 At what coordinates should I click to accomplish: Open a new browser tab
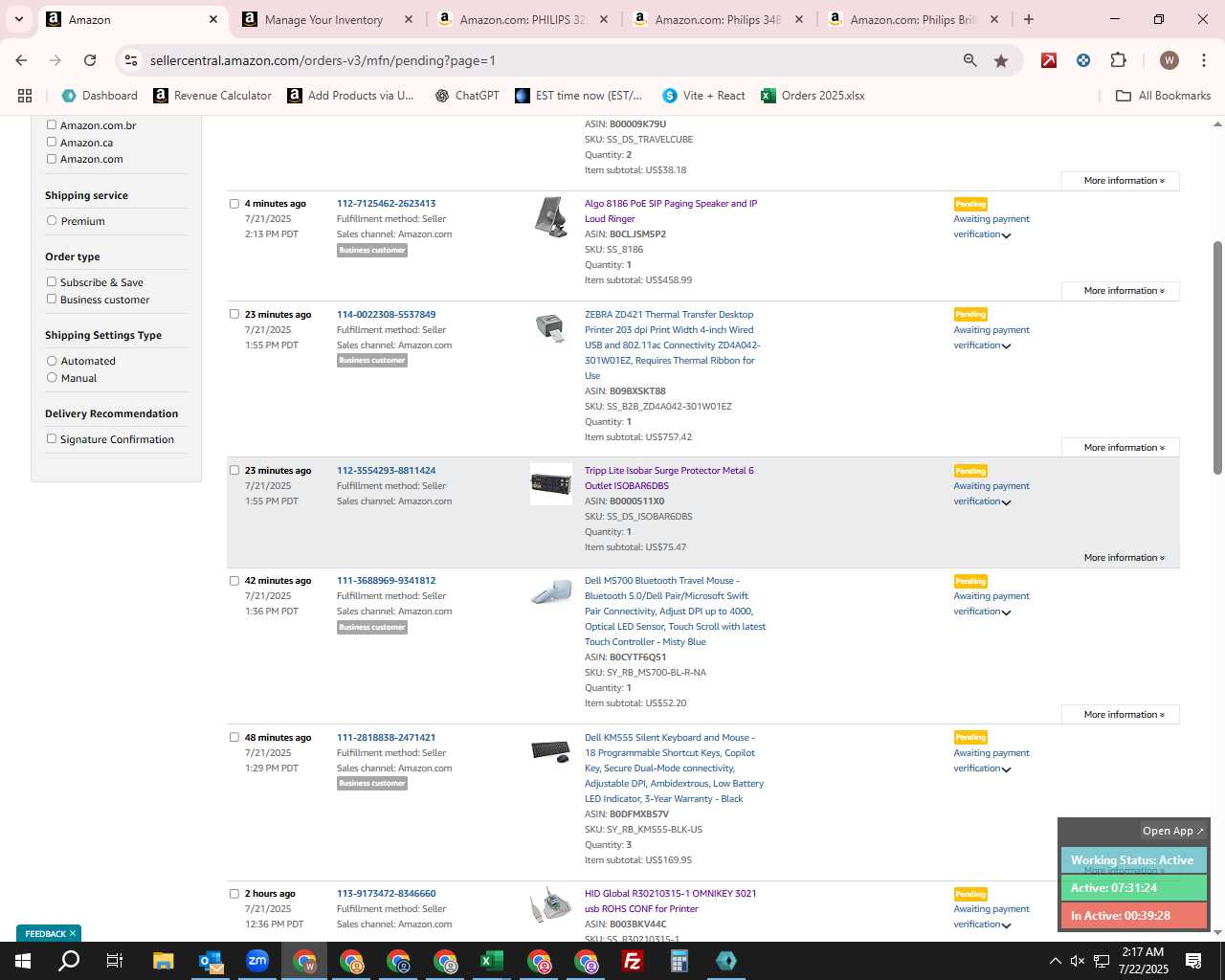[x=1028, y=19]
